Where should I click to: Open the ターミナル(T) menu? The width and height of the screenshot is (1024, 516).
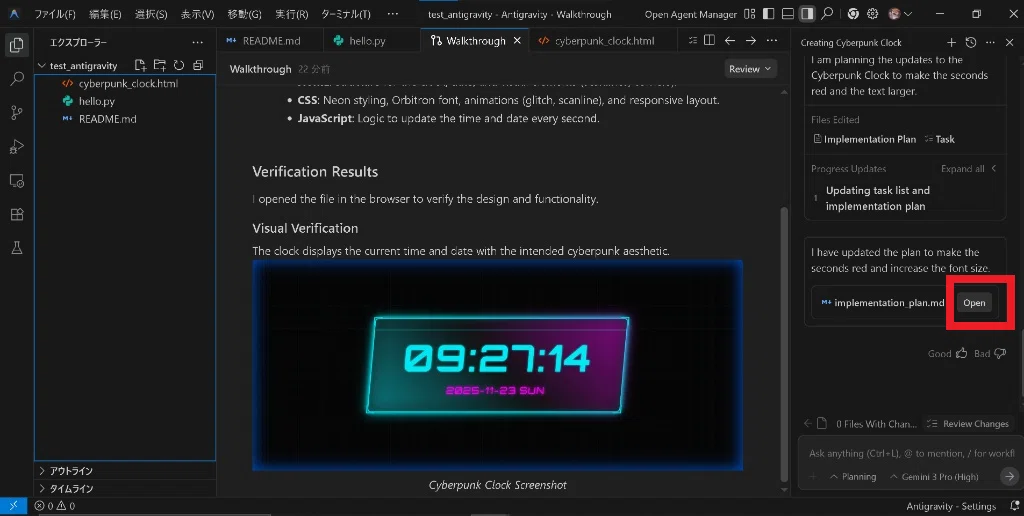click(x=345, y=14)
